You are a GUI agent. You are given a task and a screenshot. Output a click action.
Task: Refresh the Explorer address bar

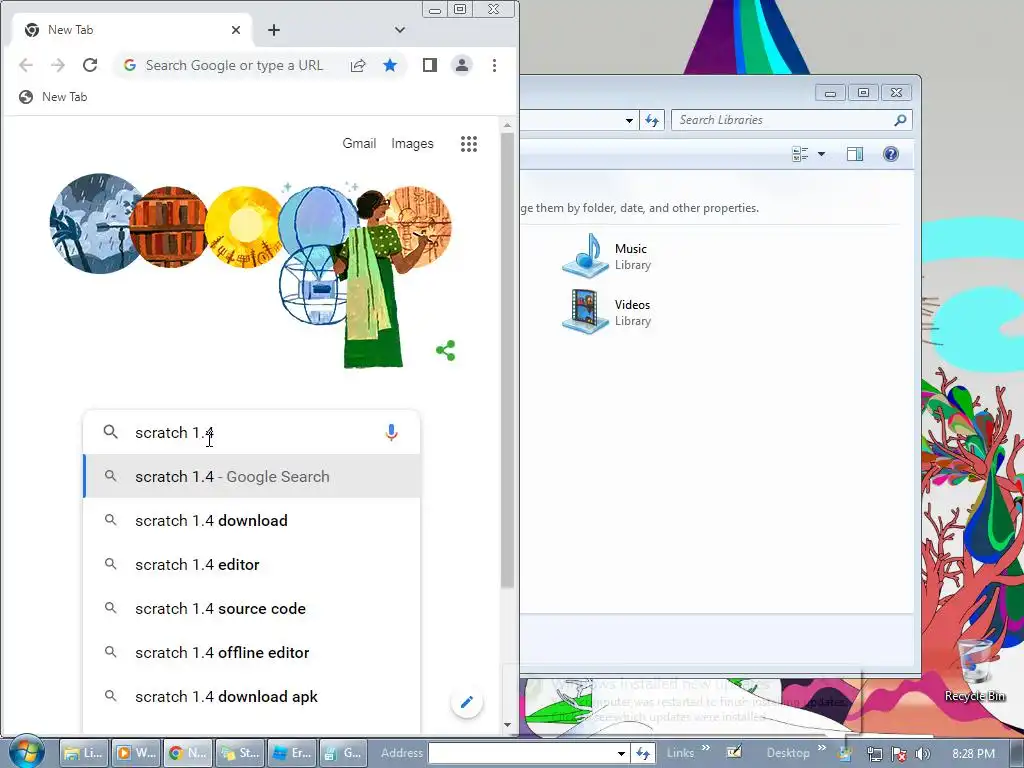coord(652,120)
